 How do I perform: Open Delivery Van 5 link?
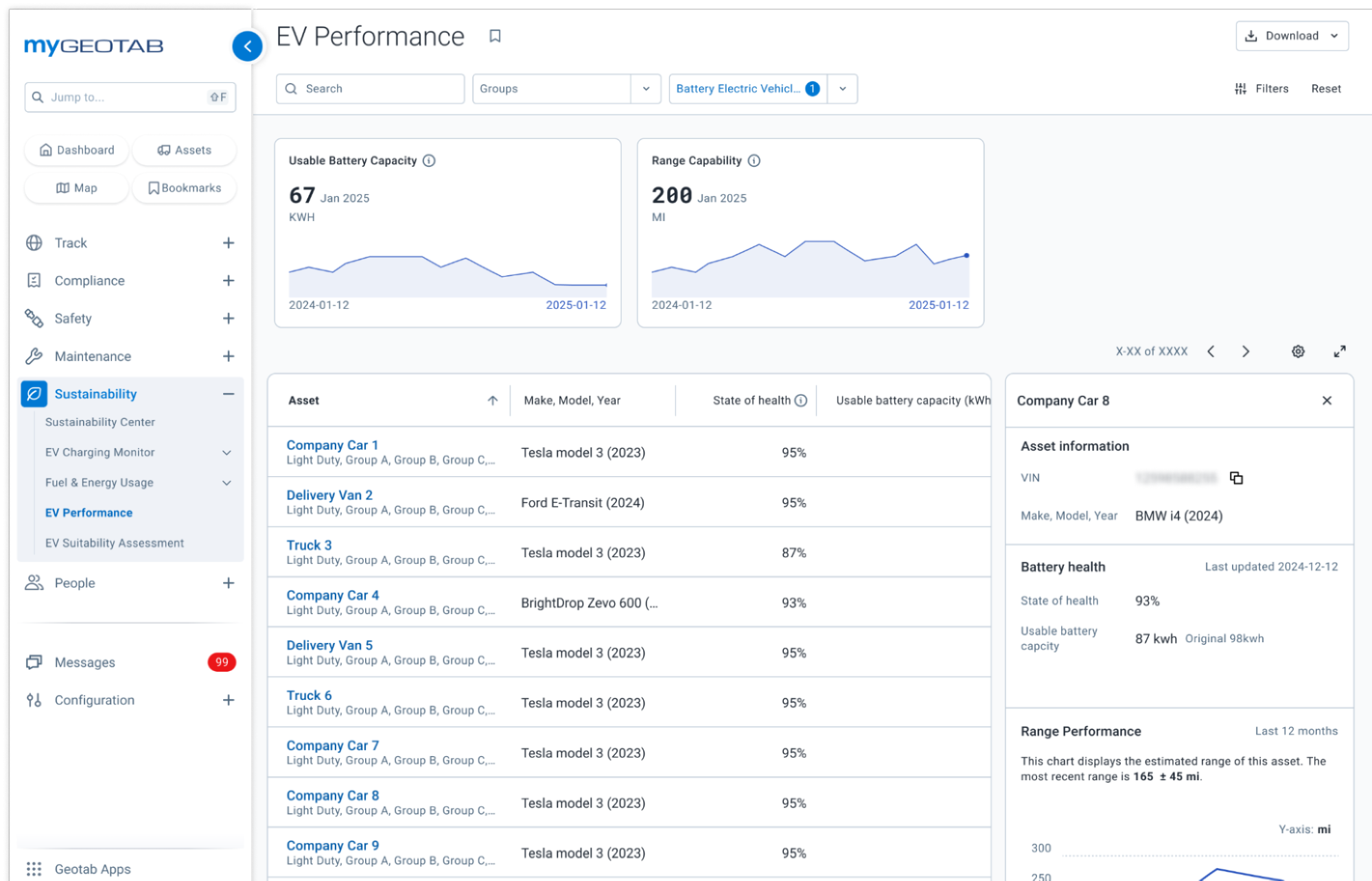(329, 645)
